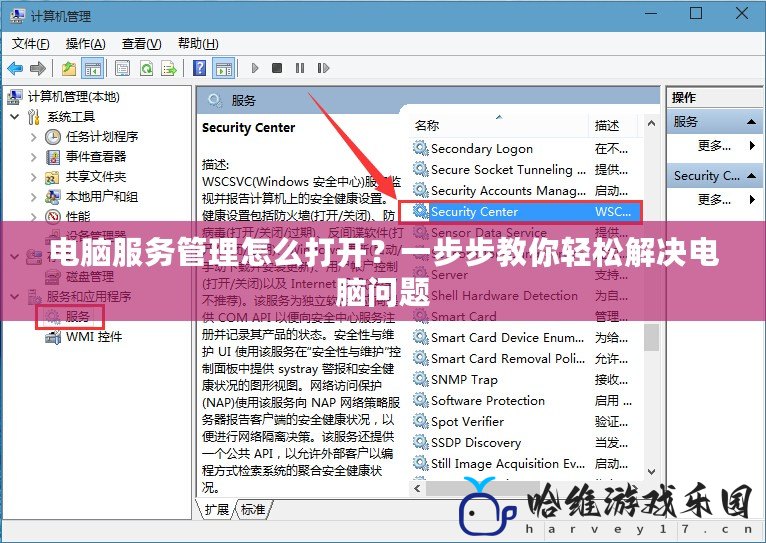The width and height of the screenshot is (766, 543).
Task: Click the Up one level folder icon
Action: click(69, 68)
